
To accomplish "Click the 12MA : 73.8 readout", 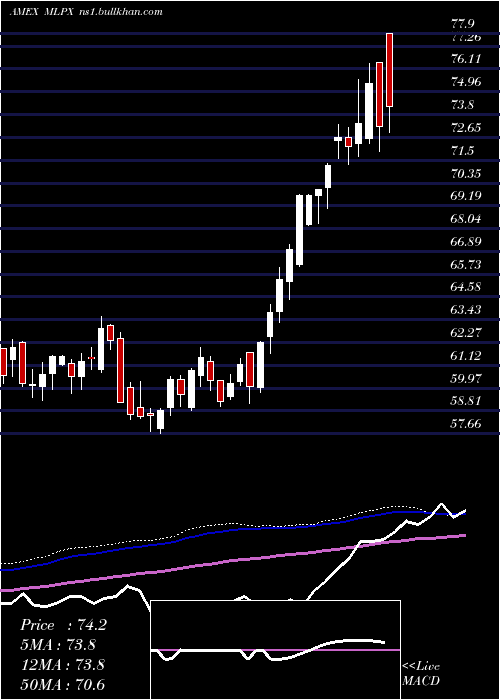I will tap(62, 665).
